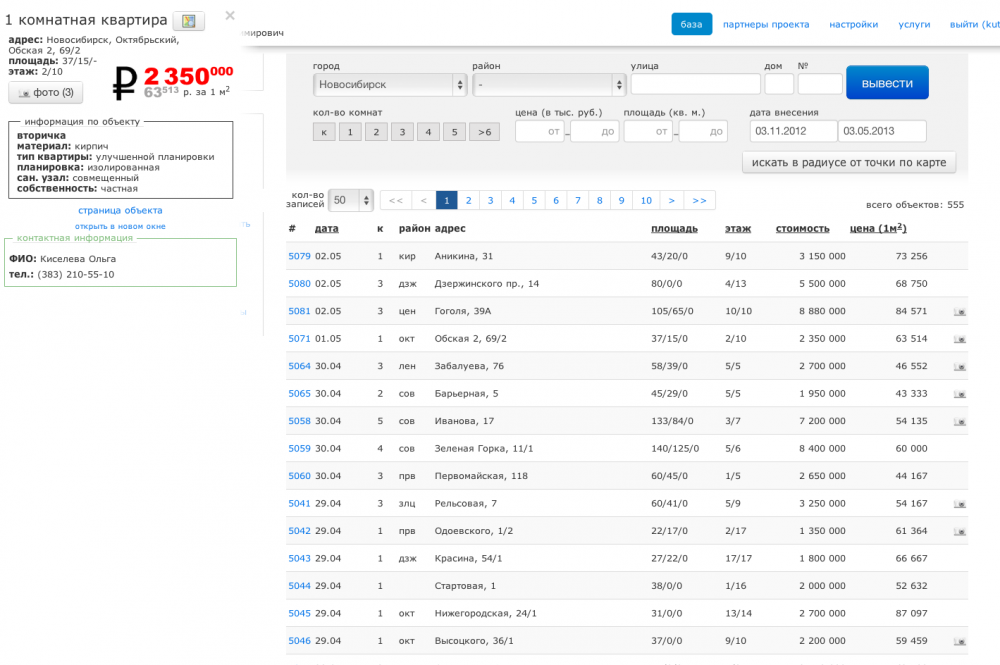Sort table by дата column

click(327, 228)
